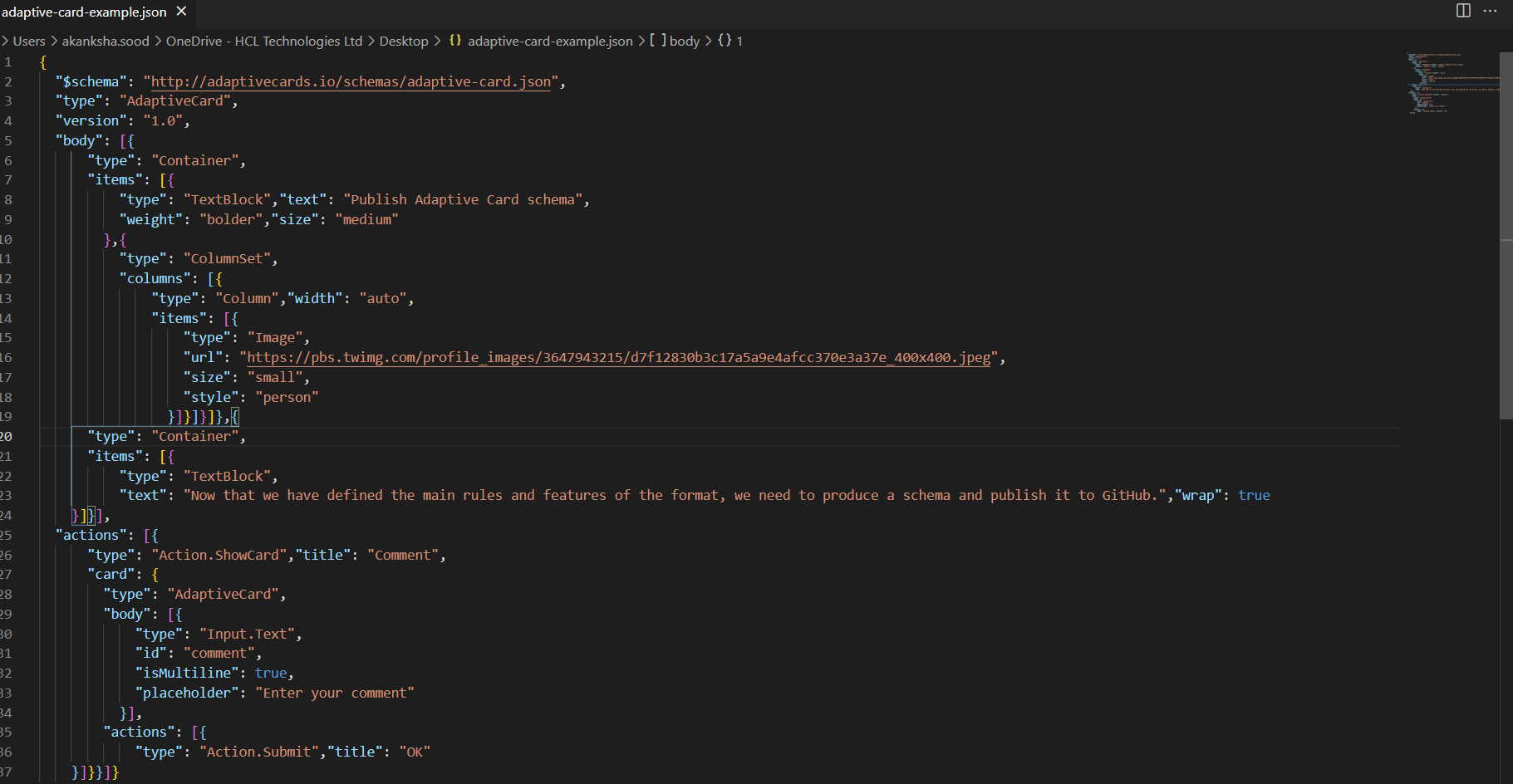1513x784 pixels.
Task: Split the editor using the split editor icon
Action: [x=1463, y=11]
